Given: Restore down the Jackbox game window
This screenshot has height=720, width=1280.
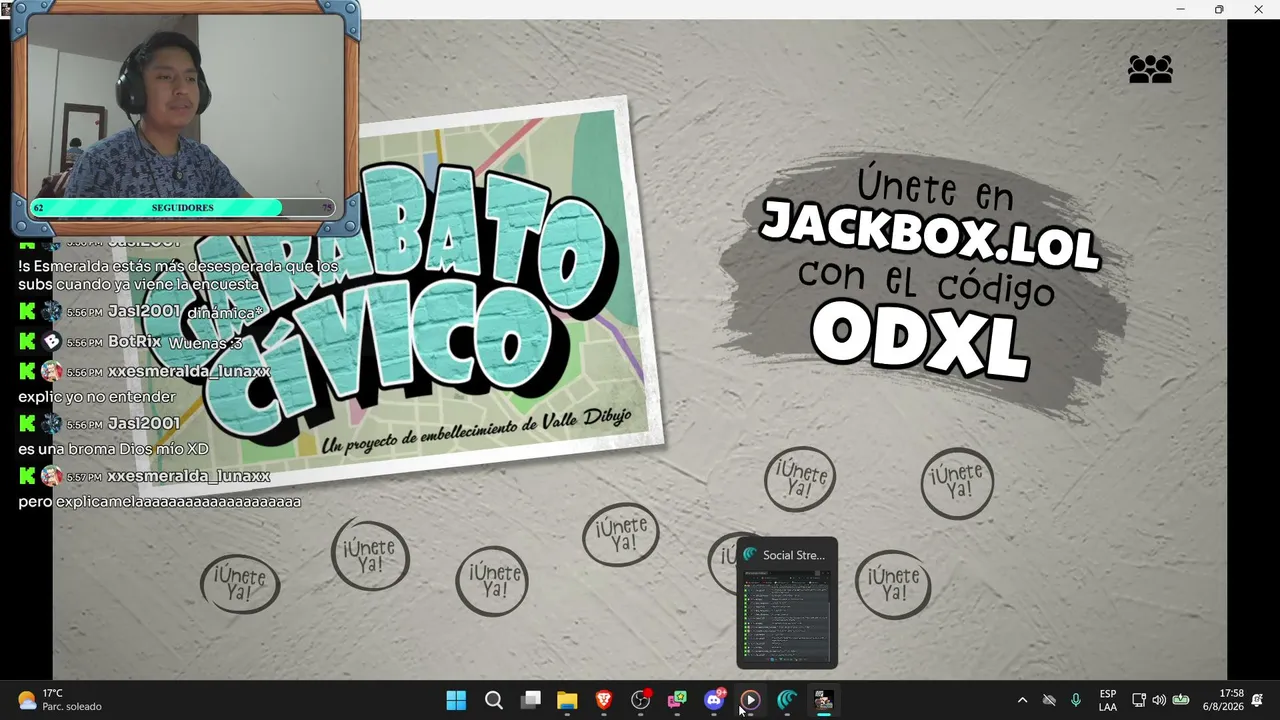Looking at the screenshot, I should (x=1219, y=9).
